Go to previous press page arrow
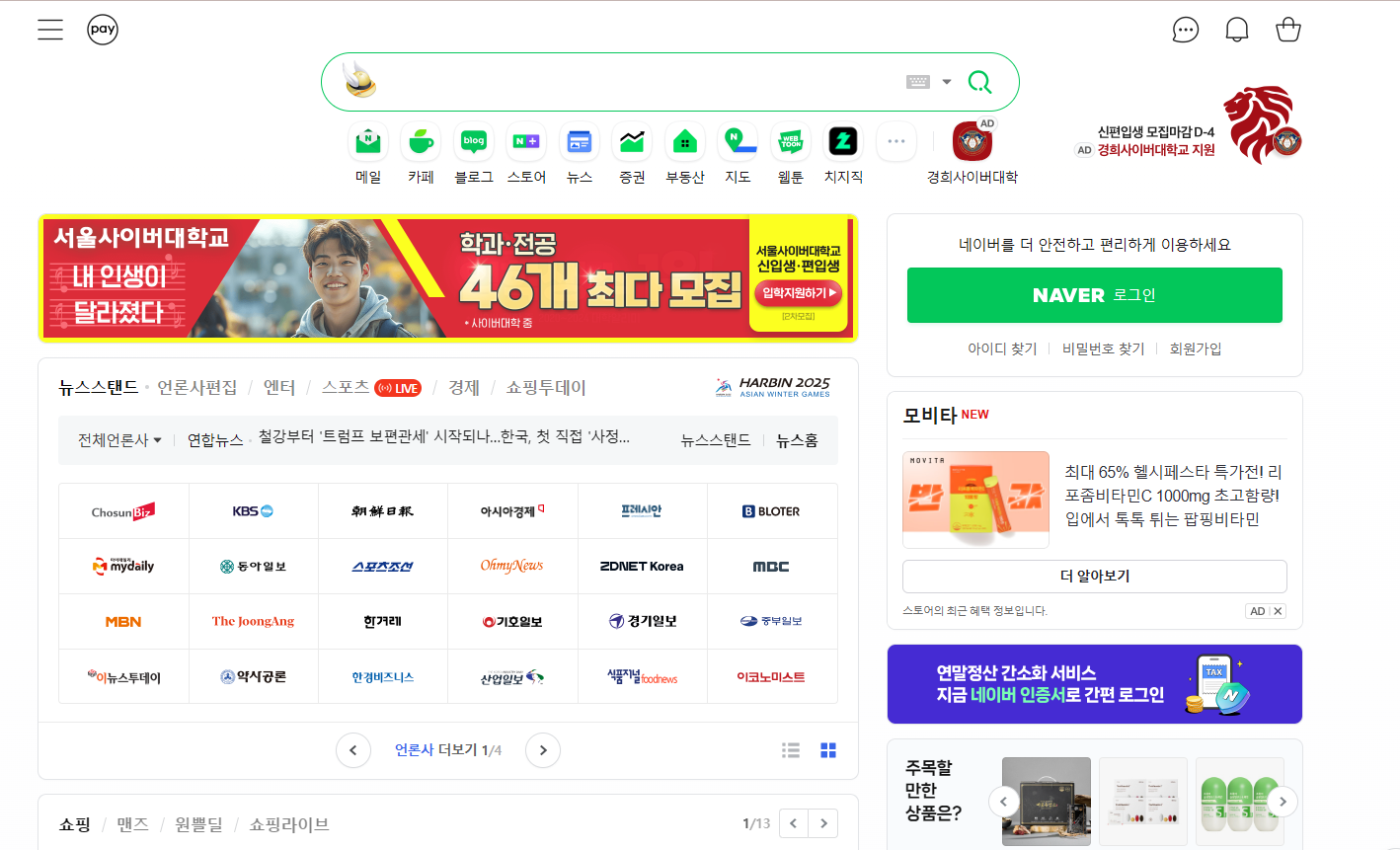 coord(353,750)
